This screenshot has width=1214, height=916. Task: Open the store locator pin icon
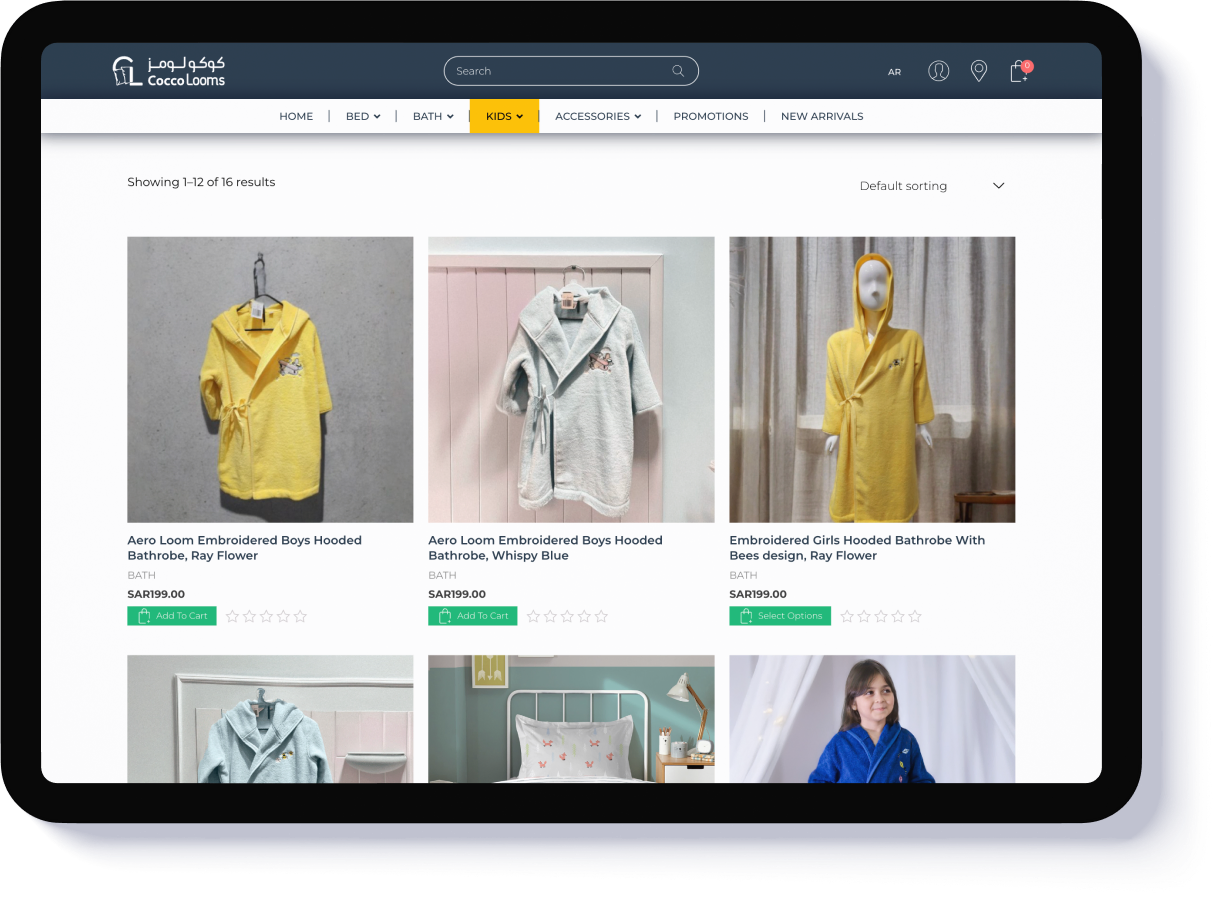click(979, 71)
